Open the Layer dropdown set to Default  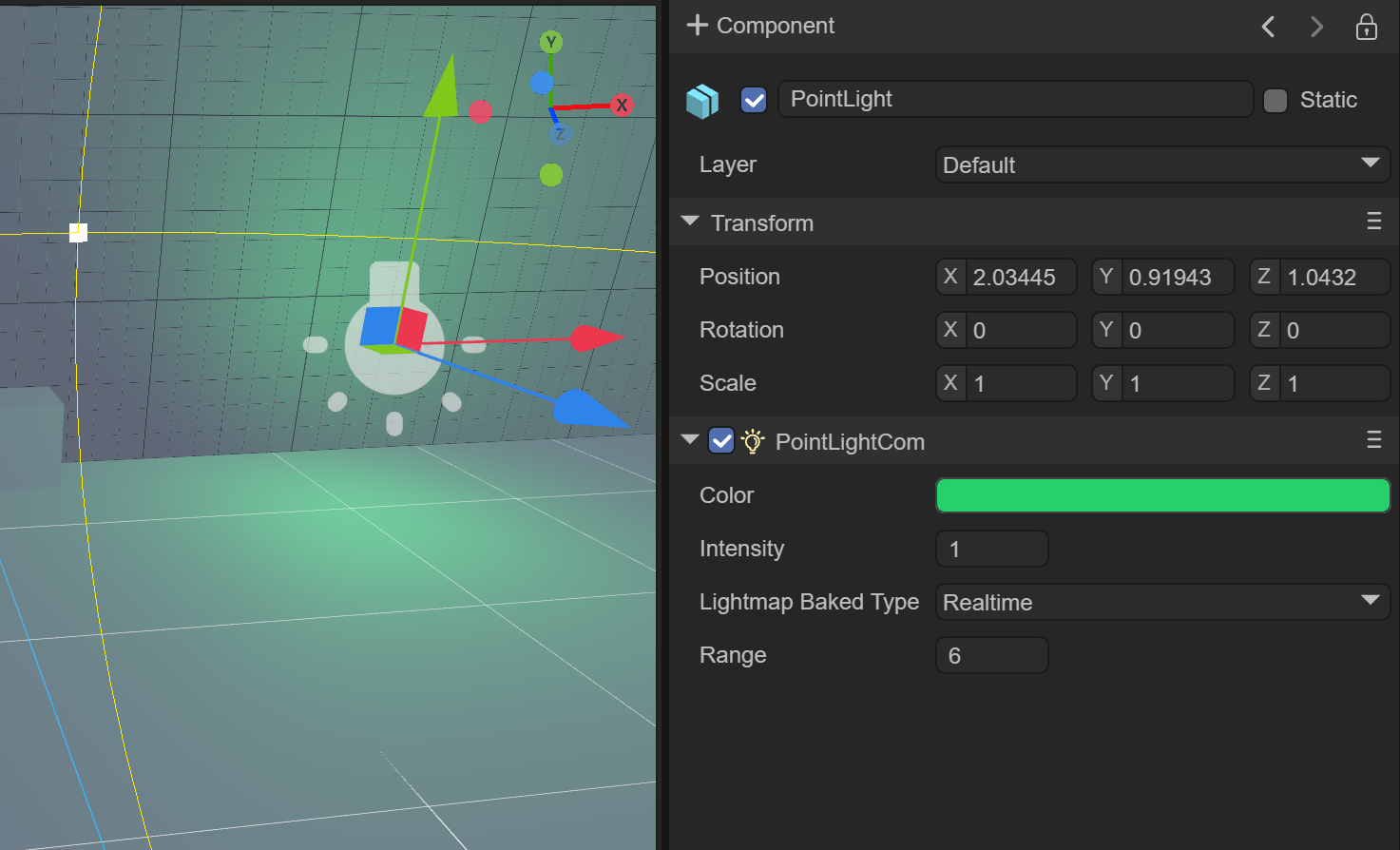[1161, 164]
